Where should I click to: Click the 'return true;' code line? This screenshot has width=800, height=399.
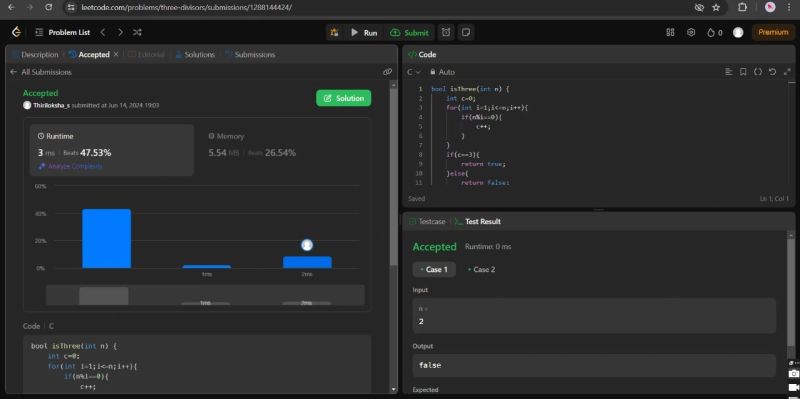483,164
